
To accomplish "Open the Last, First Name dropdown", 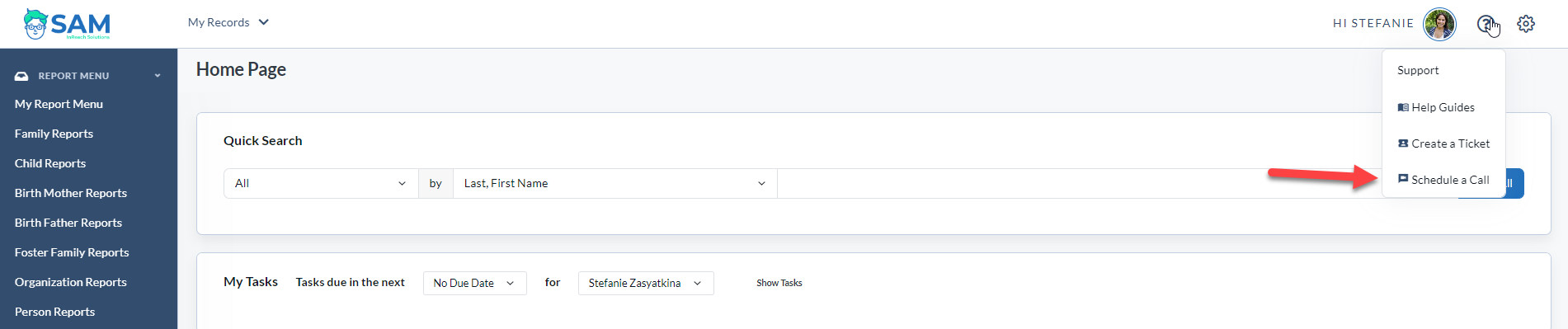I will (x=614, y=183).
